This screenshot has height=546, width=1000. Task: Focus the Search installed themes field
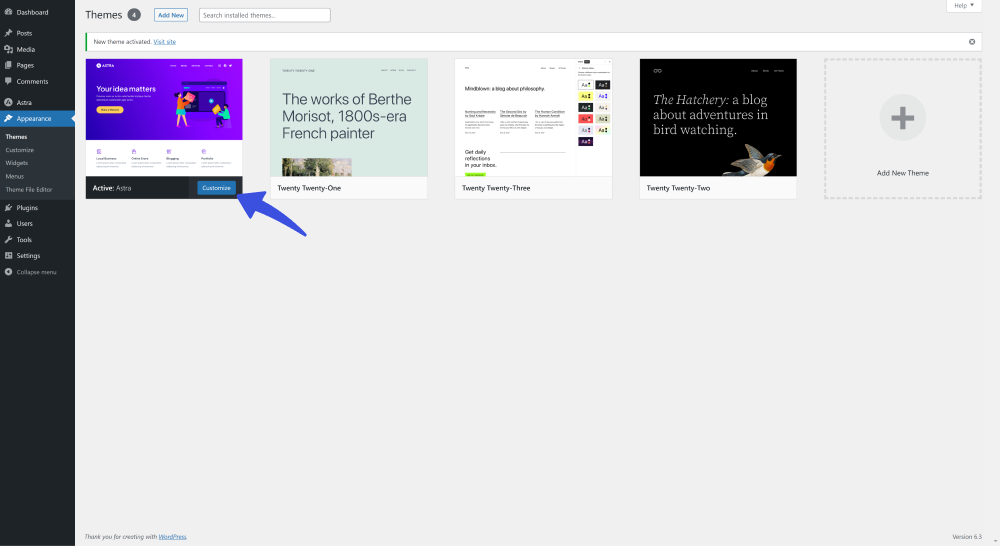tap(265, 15)
